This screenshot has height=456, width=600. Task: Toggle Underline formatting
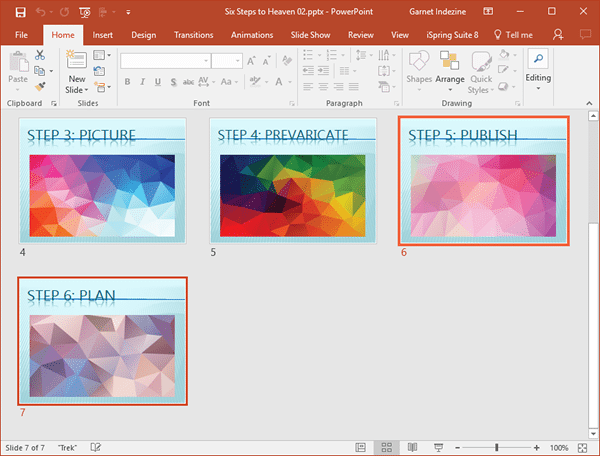(x=158, y=82)
